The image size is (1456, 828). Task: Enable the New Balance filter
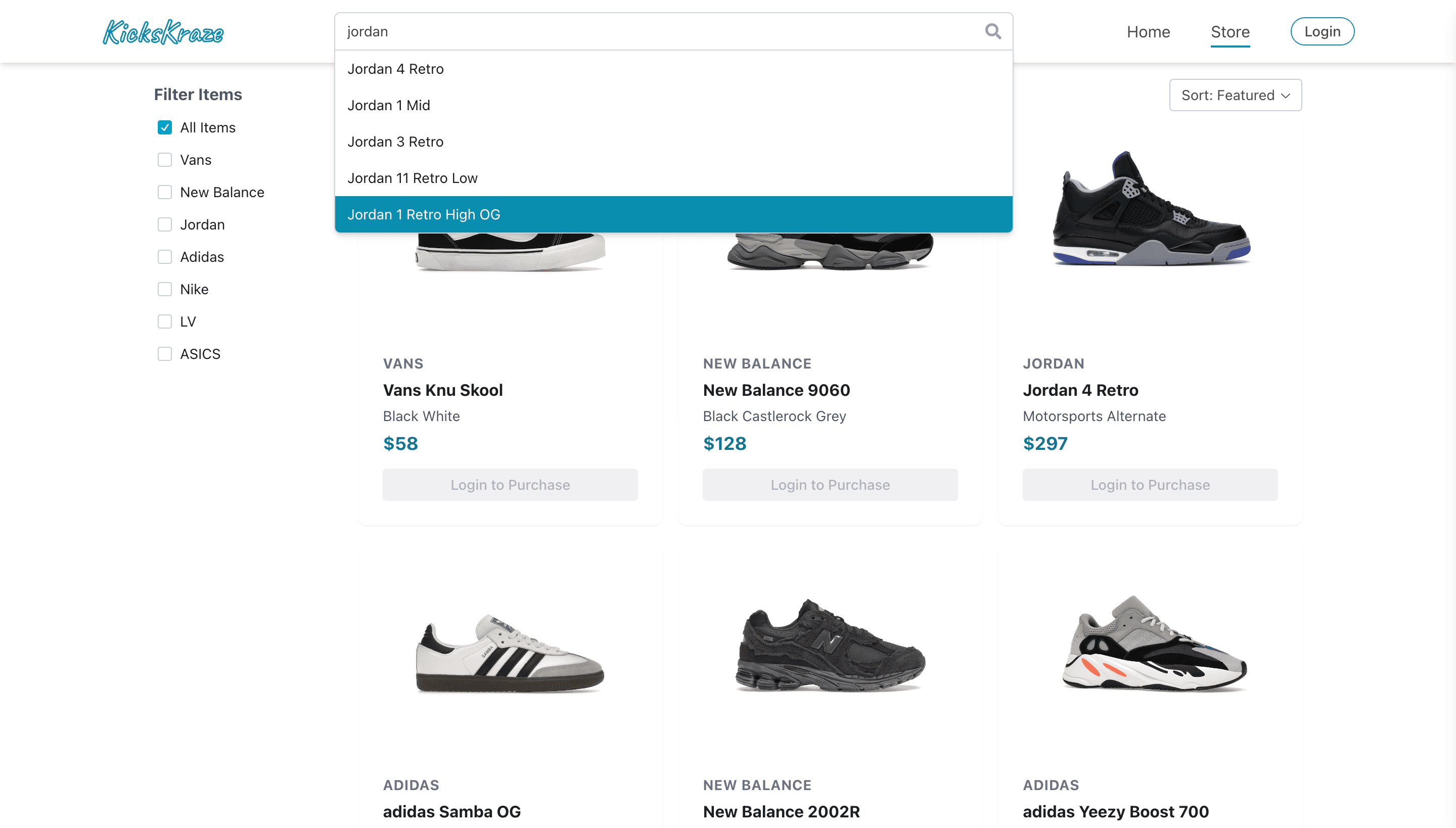(x=164, y=192)
